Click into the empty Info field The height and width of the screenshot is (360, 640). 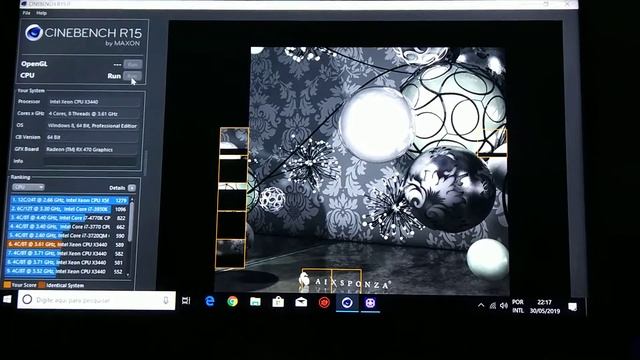coord(90,161)
